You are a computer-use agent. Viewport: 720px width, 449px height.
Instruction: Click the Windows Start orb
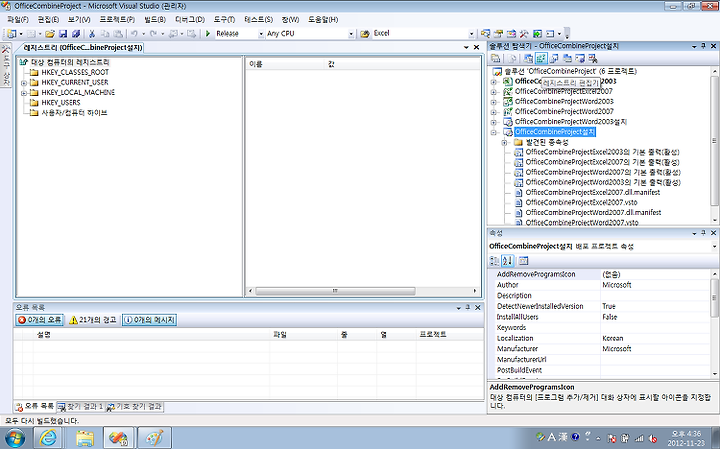pos(14,438)
